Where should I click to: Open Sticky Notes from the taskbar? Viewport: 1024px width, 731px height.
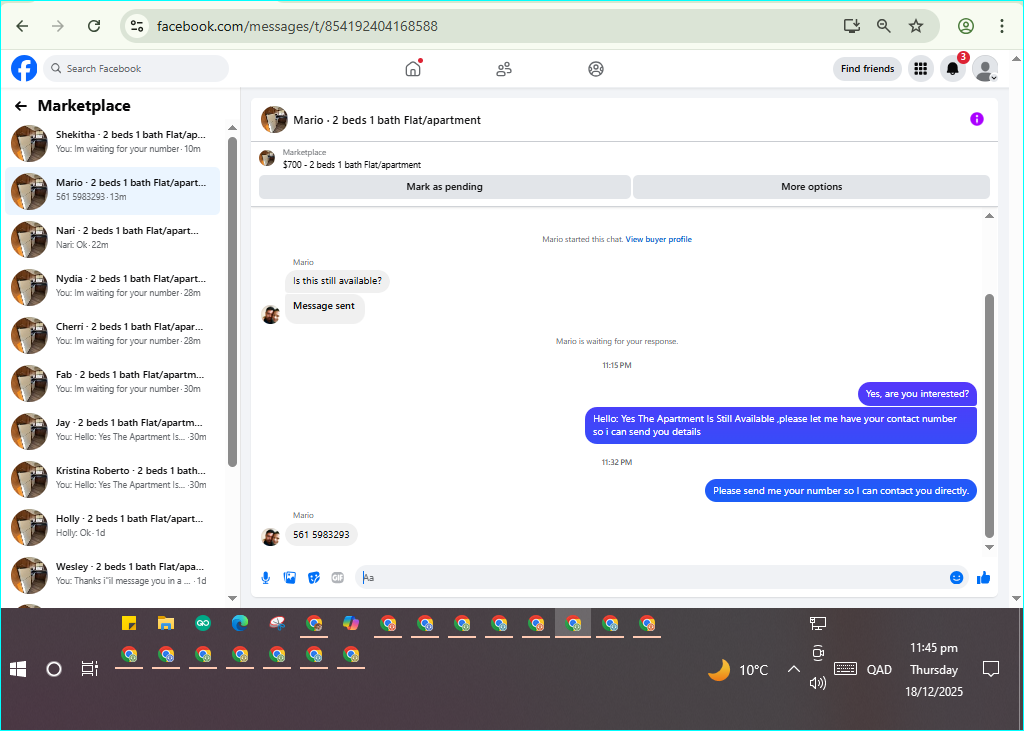pyautogui.click(x=129, y=623)
